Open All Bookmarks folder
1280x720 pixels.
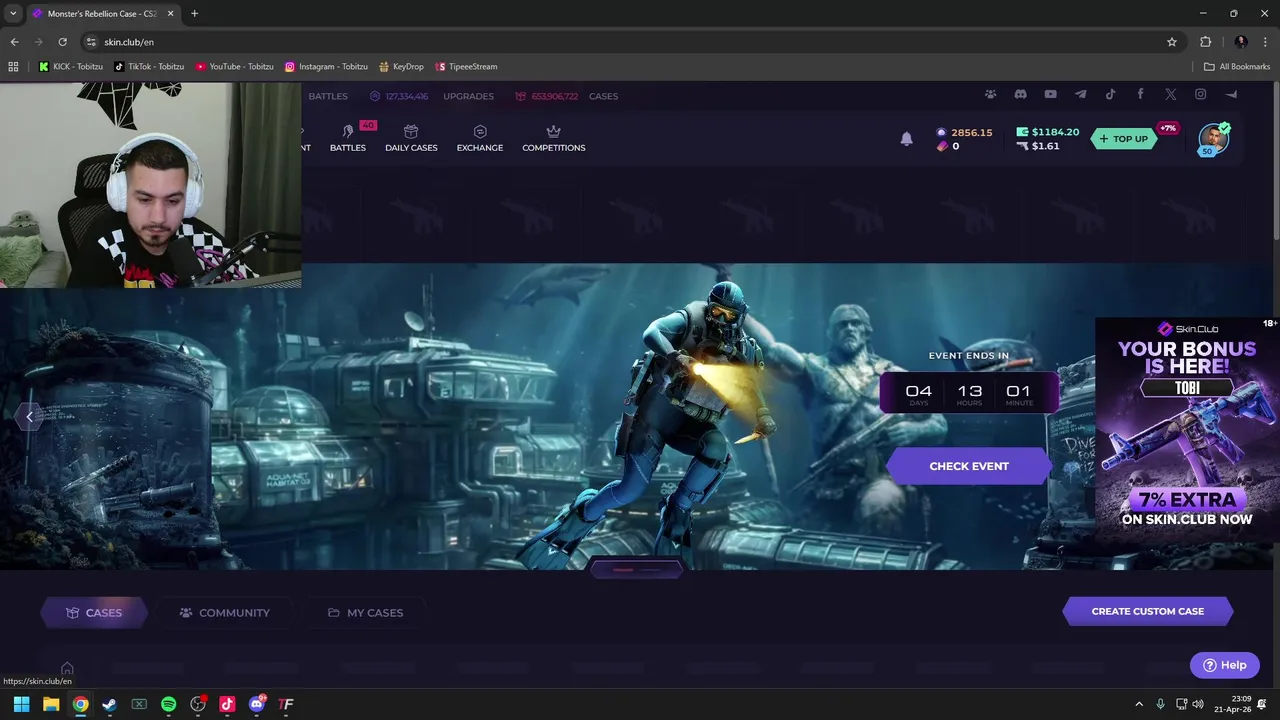click(x=1237, y=67)
